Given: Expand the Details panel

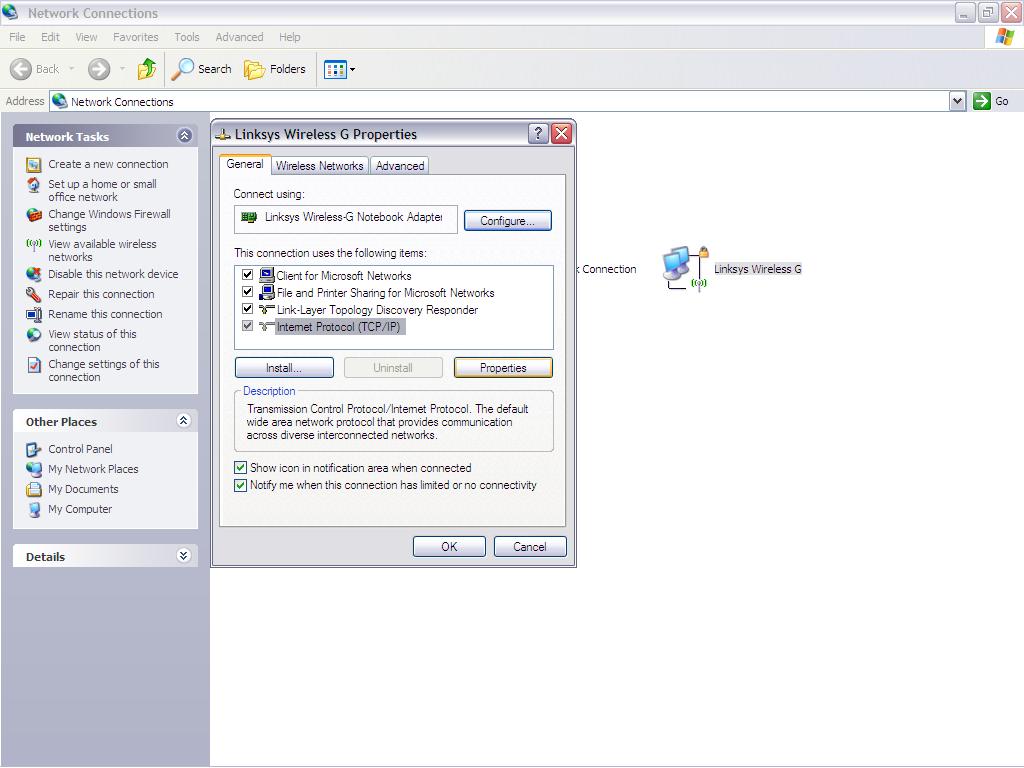Looking at the screenshot, I should tap(184, 556).
